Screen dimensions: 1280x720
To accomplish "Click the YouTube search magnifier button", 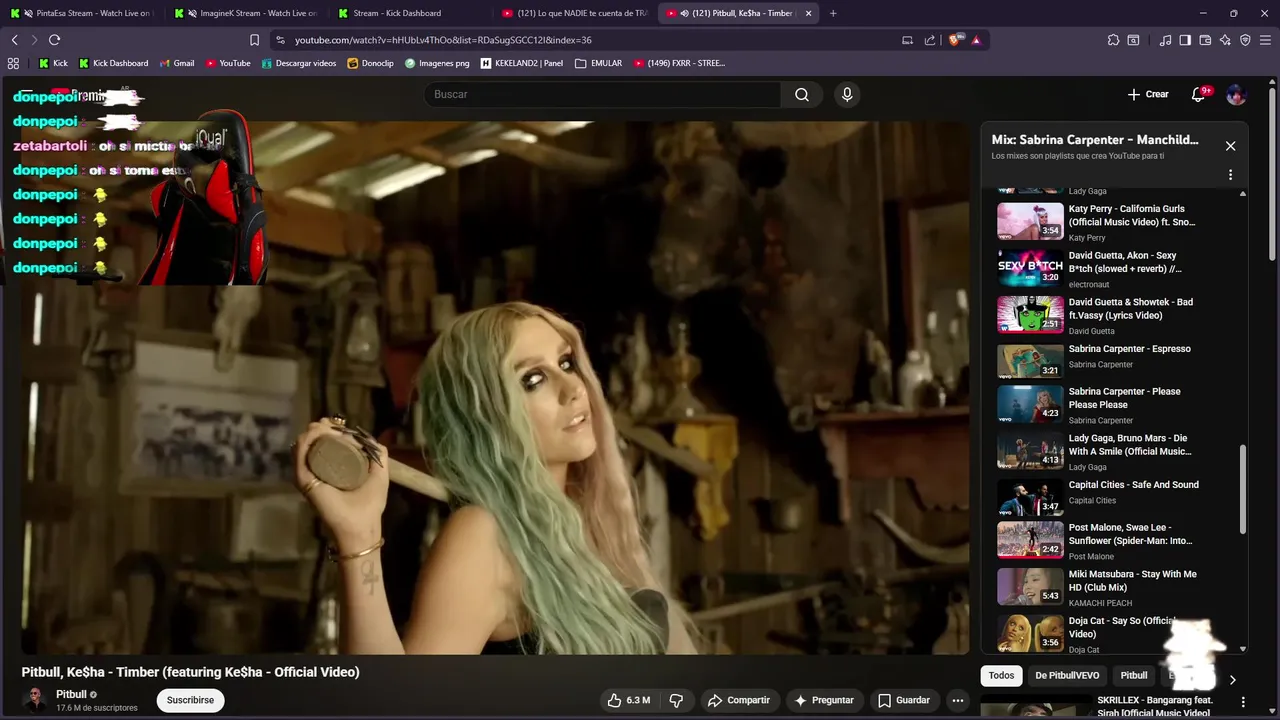I will point(802,94).
